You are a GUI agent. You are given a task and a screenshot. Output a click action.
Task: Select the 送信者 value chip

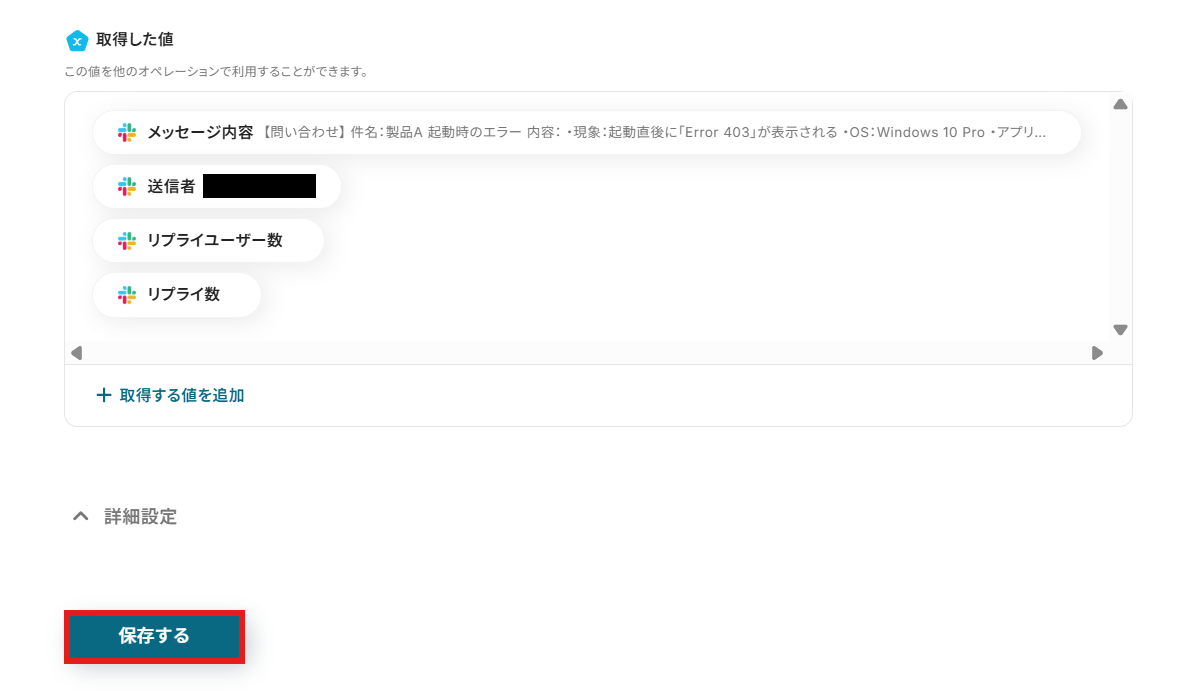click(x=216, y=187)
